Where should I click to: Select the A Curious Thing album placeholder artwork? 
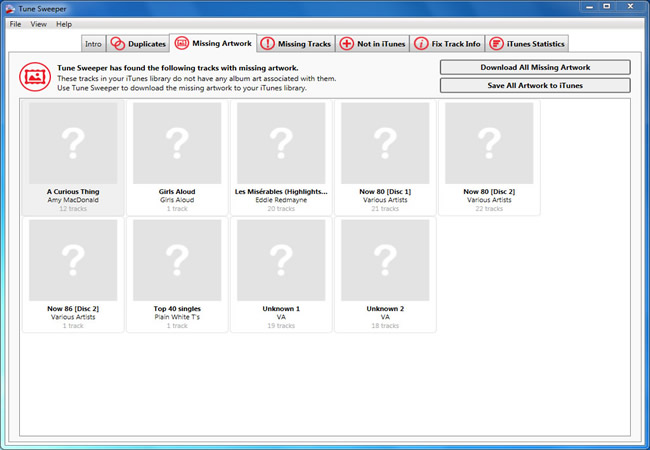(73, 143)
